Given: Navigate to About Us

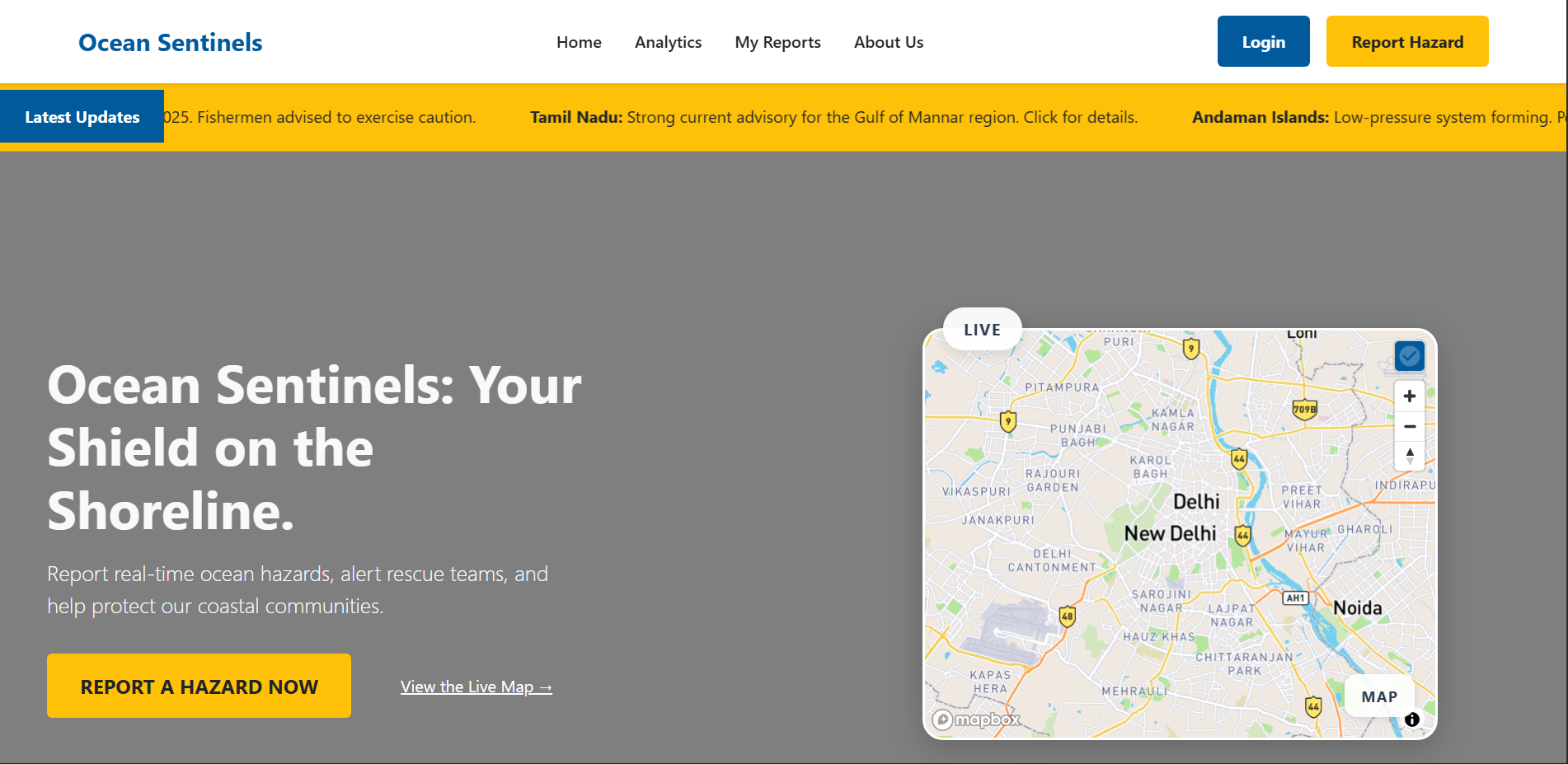Looking at the screenshot, I should [x=888, y=42].
